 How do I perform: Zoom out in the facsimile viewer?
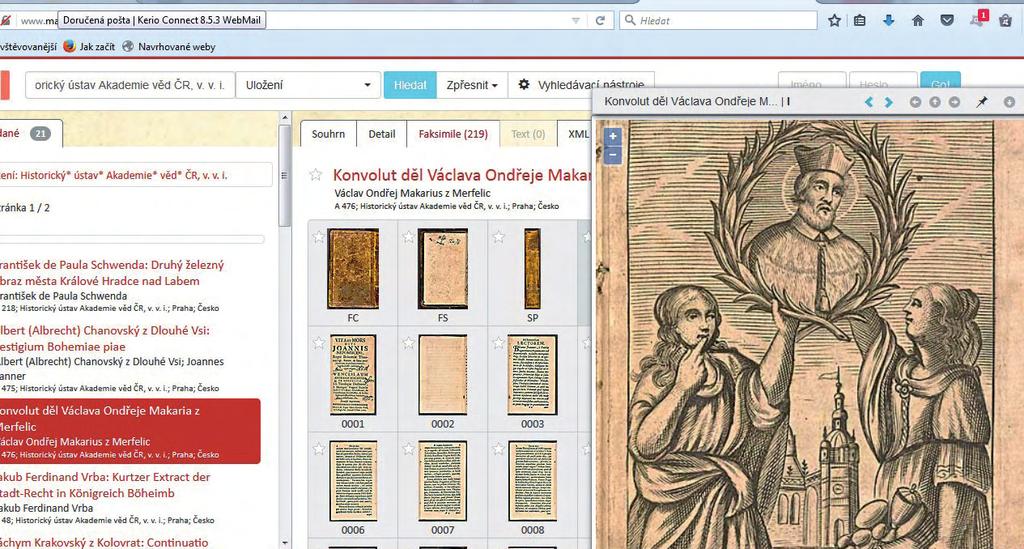613,155
